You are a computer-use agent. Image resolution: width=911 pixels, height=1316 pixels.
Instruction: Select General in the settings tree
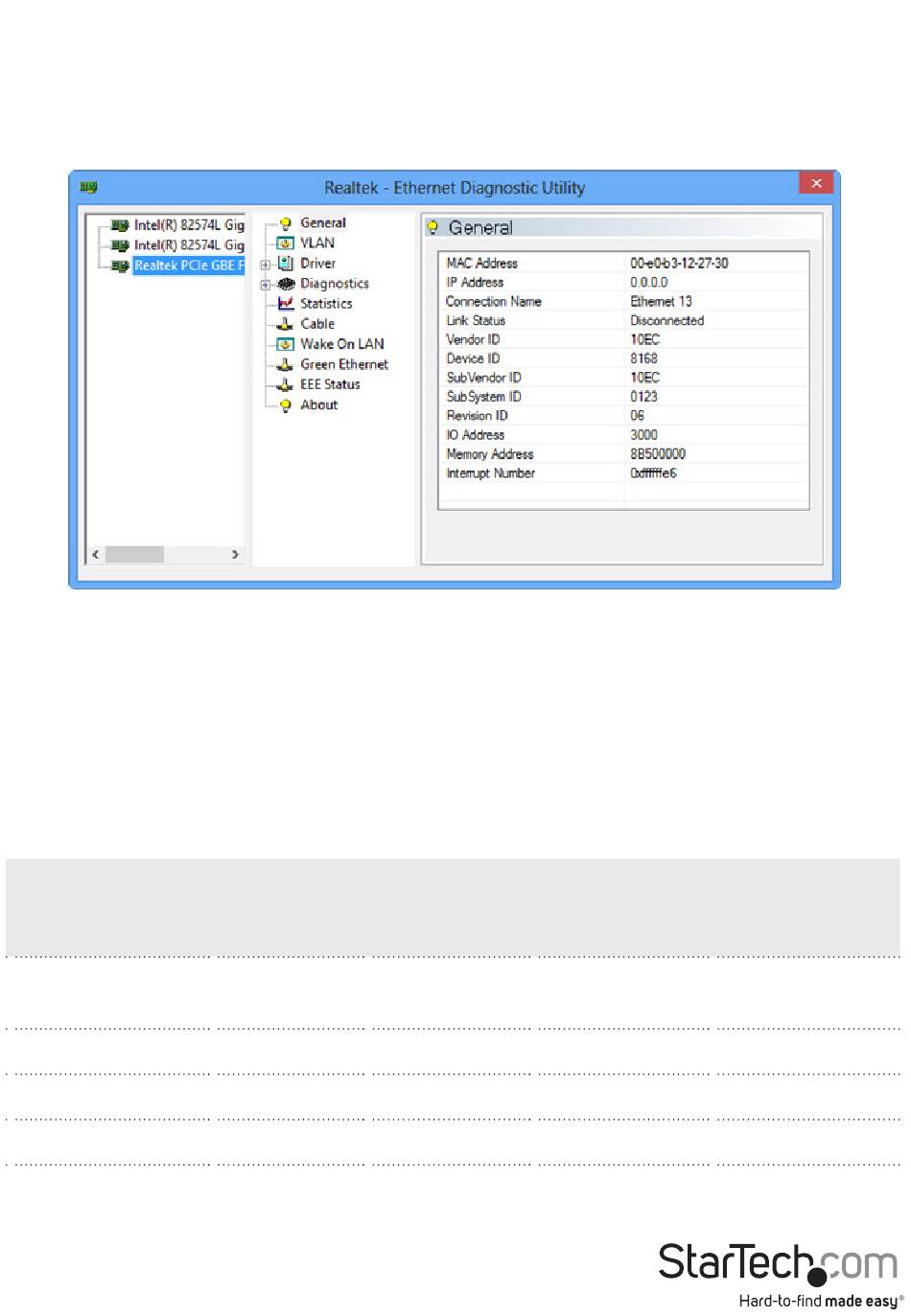(x=323, y=223)
